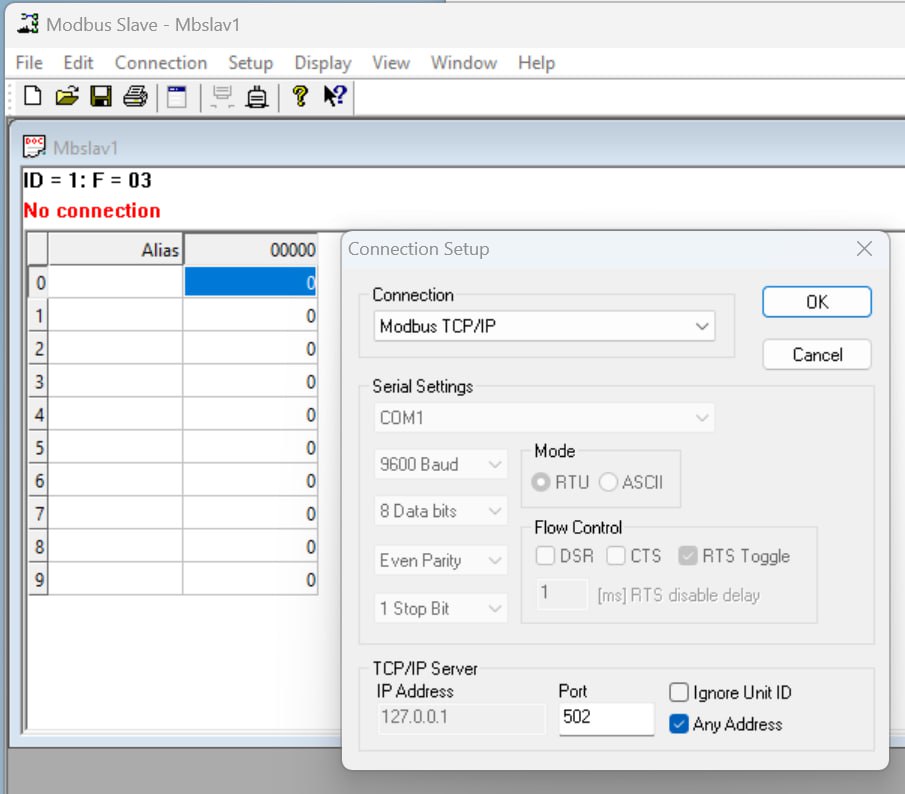Click the table's top-left corner header
This screenshot has width=905, height=794.
pos(38,249)
